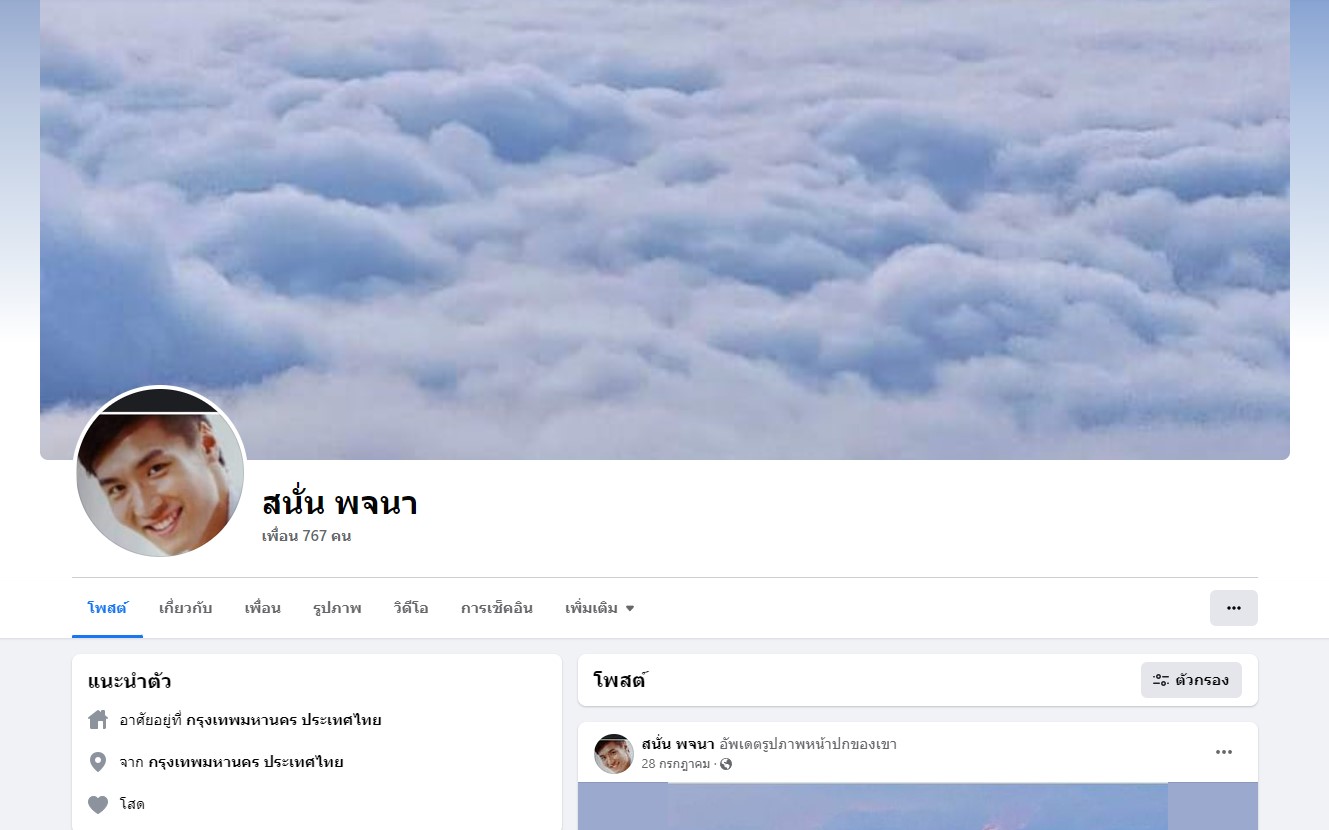Image resolution: width=1329 pixels, height=830 pixels.
Task: Switch to the เกี่ยวกับ tab
Action: click(x=186, y=608)
